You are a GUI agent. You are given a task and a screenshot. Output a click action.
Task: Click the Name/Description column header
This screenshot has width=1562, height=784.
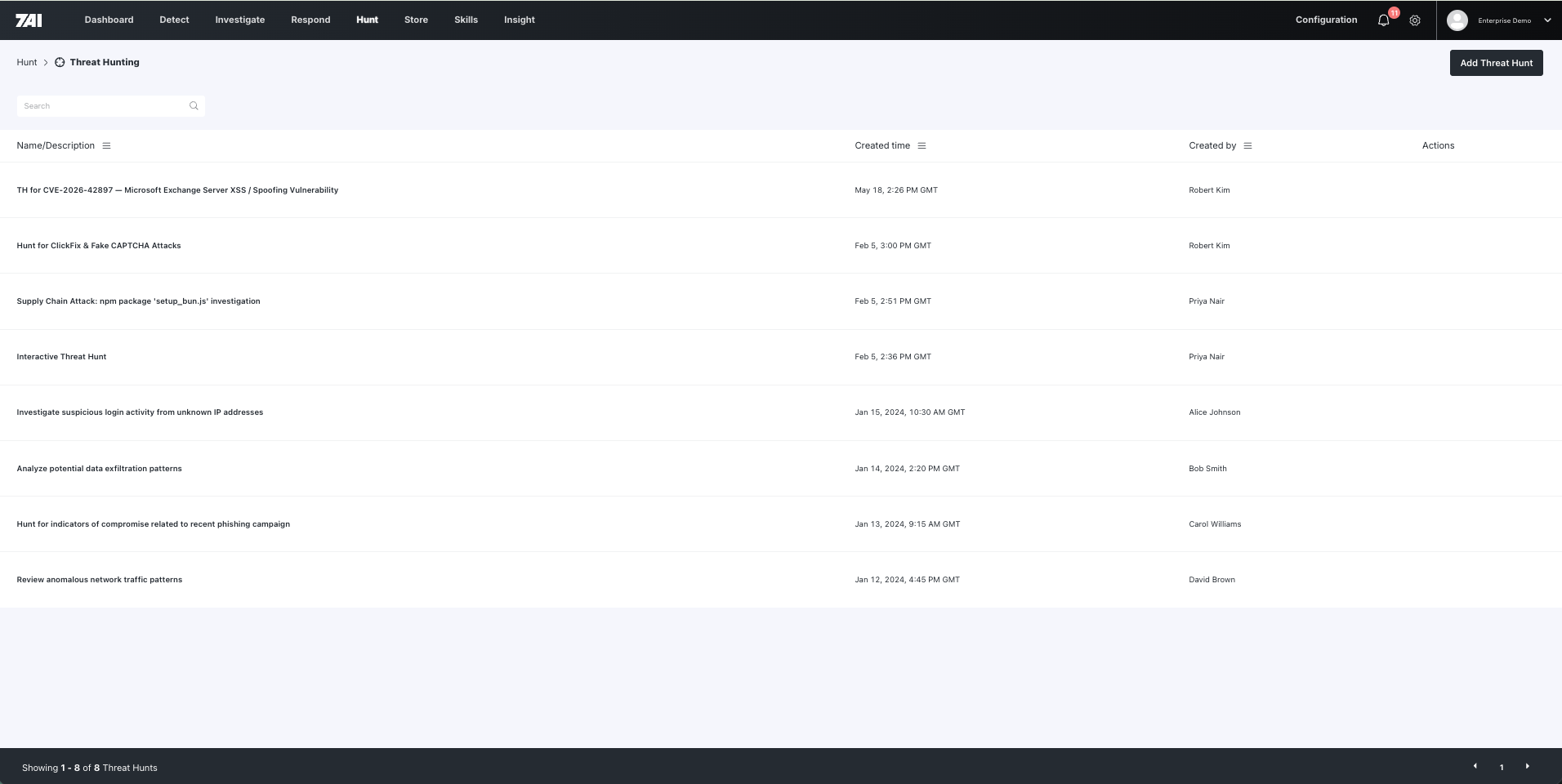56,145
